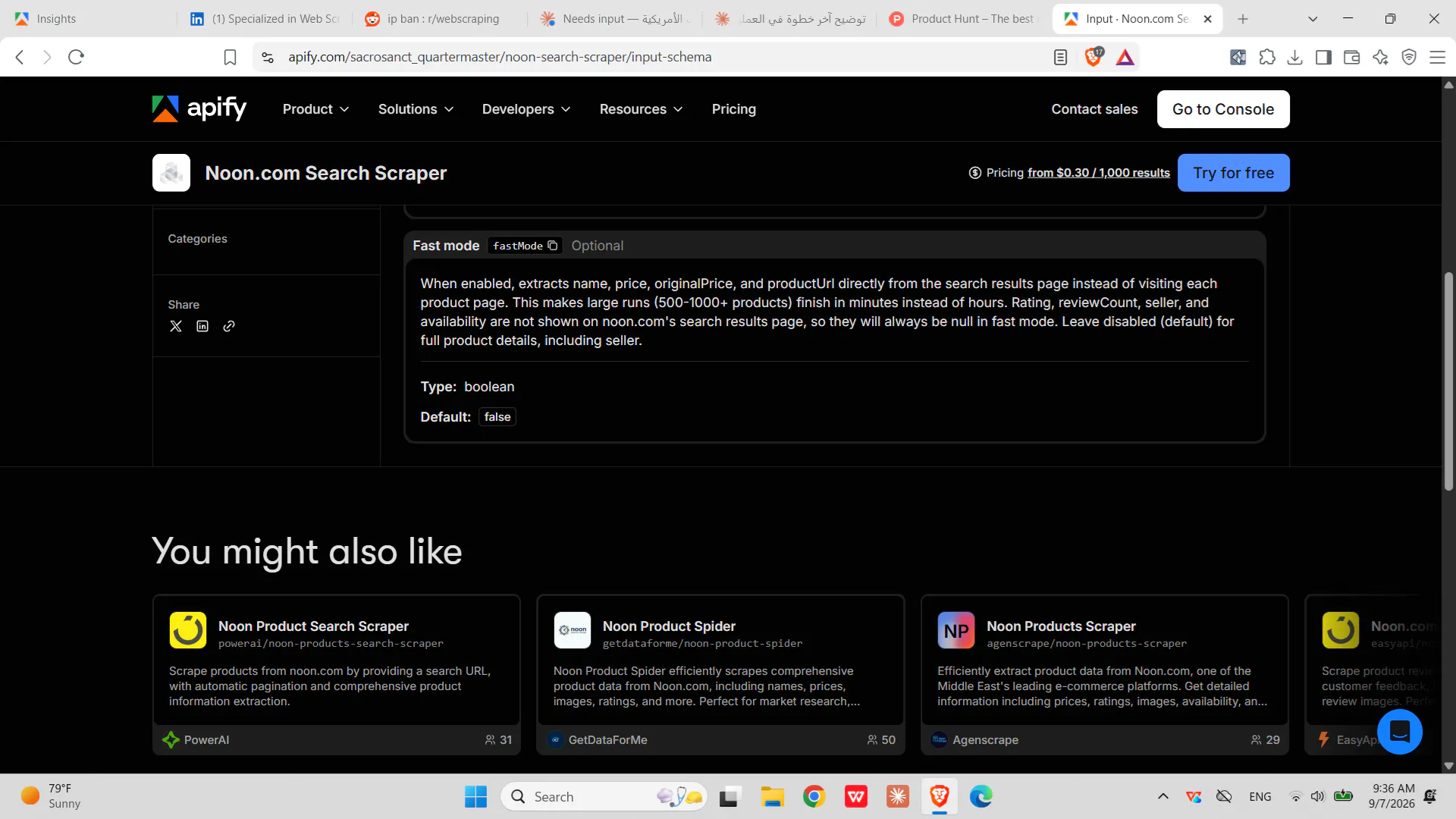The image size is (1456, 819).
Task: Expand the Resources menu
Action: click(x=641, y=109)
